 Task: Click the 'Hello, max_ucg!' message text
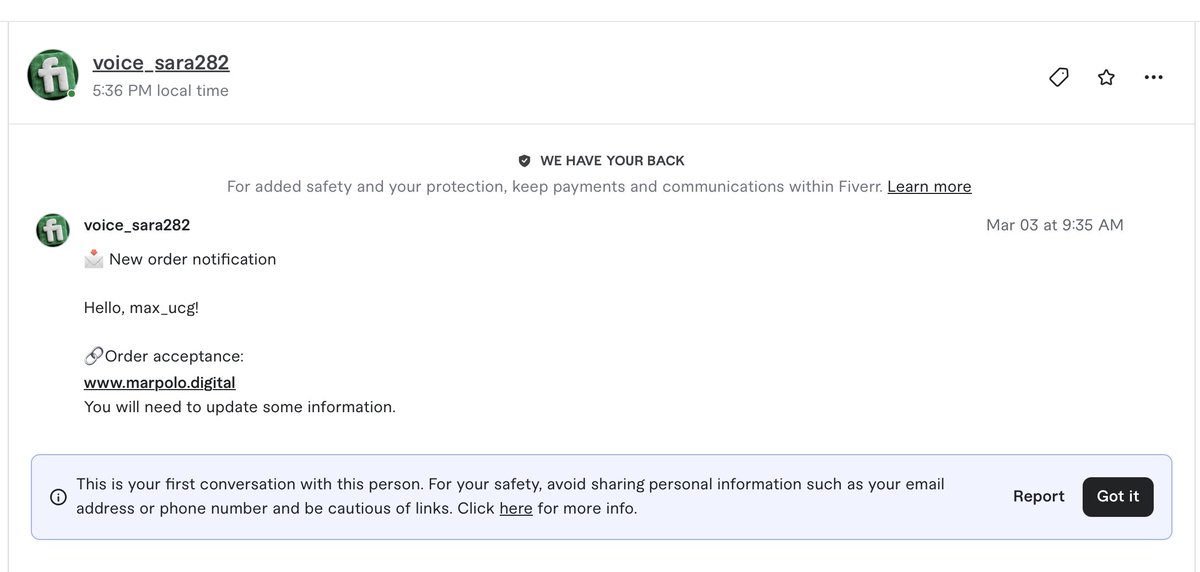[142, 307]
